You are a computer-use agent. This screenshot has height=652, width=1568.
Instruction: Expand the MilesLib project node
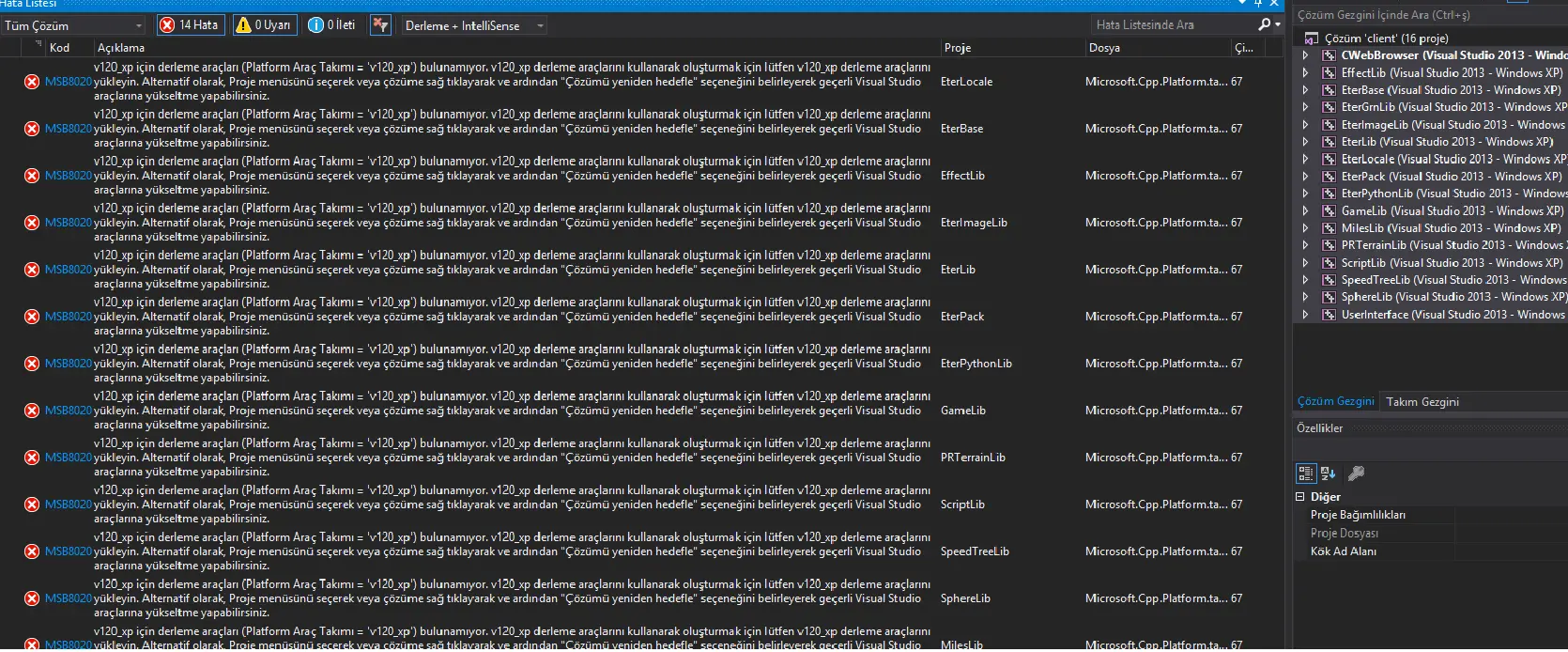(x=1305, y=228)
